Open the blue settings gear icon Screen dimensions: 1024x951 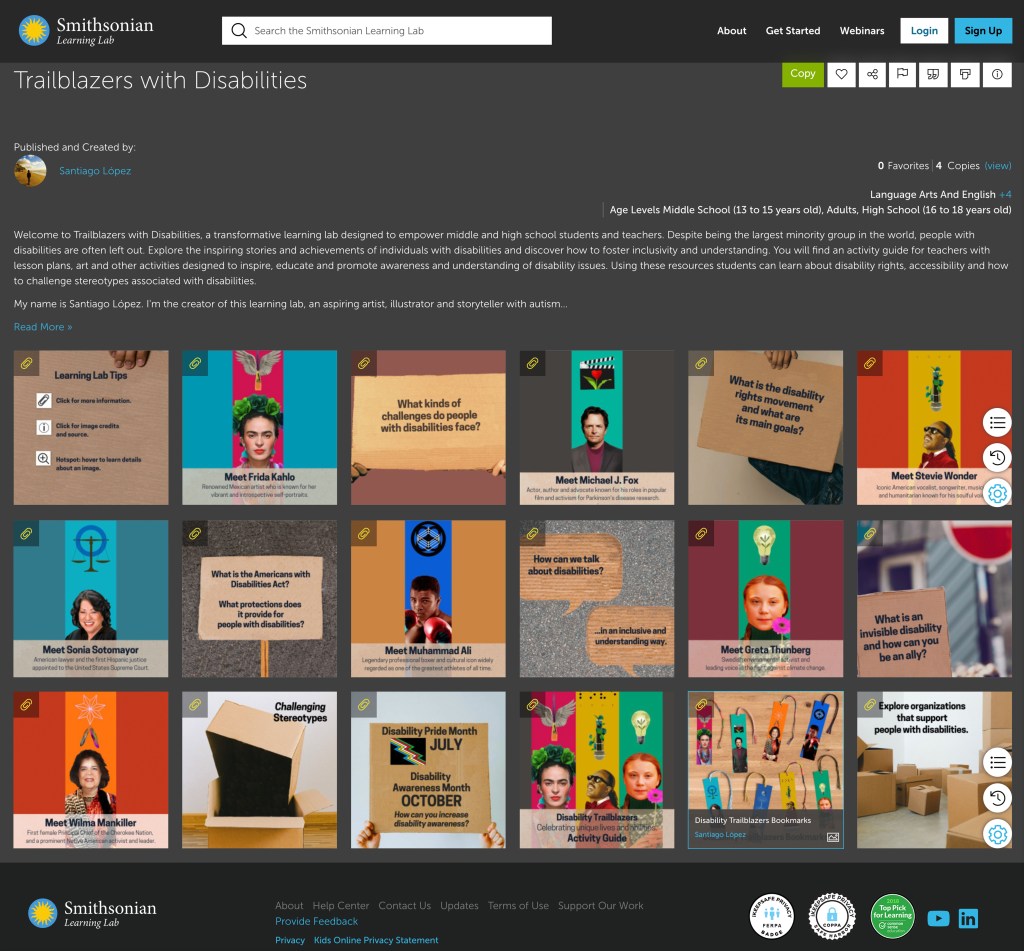997,493
